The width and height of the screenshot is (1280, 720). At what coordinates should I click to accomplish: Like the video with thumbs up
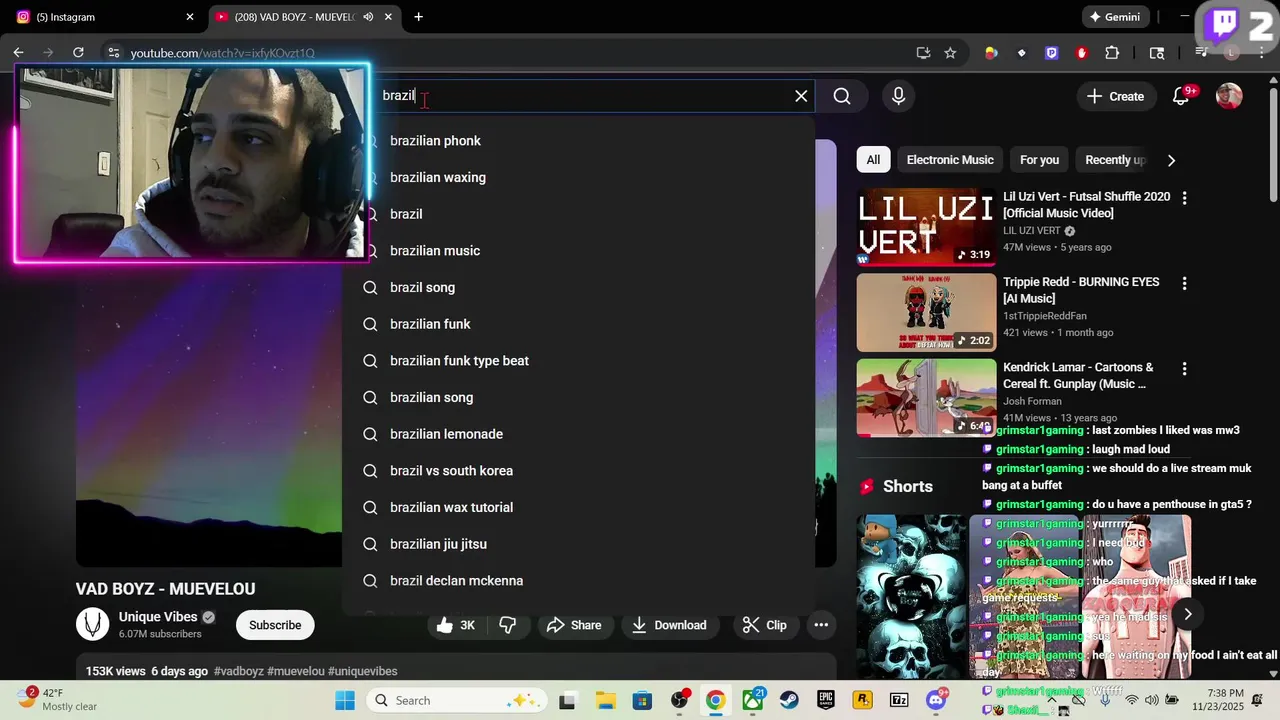455,625
